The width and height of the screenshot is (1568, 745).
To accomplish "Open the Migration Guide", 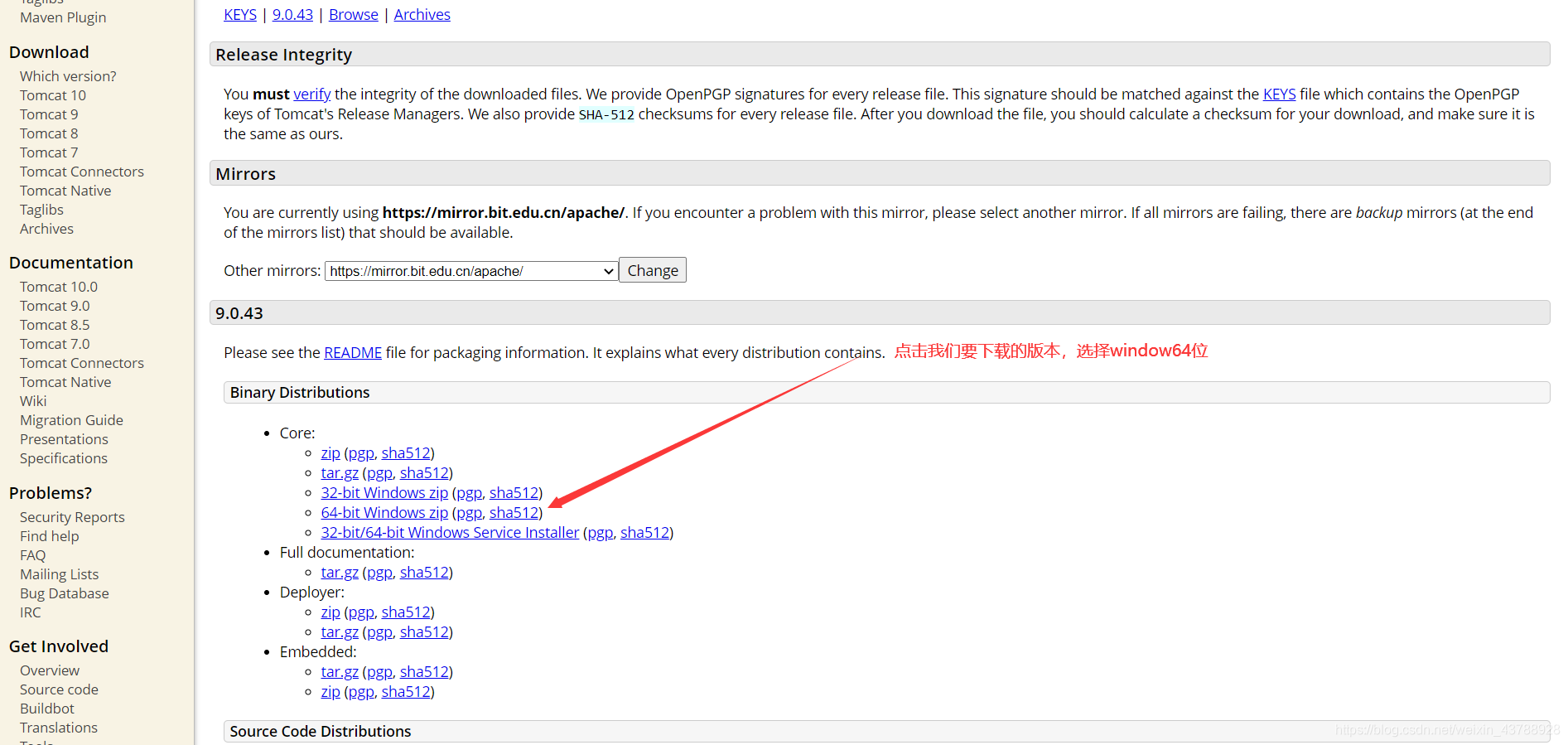I will pos(71,420).
